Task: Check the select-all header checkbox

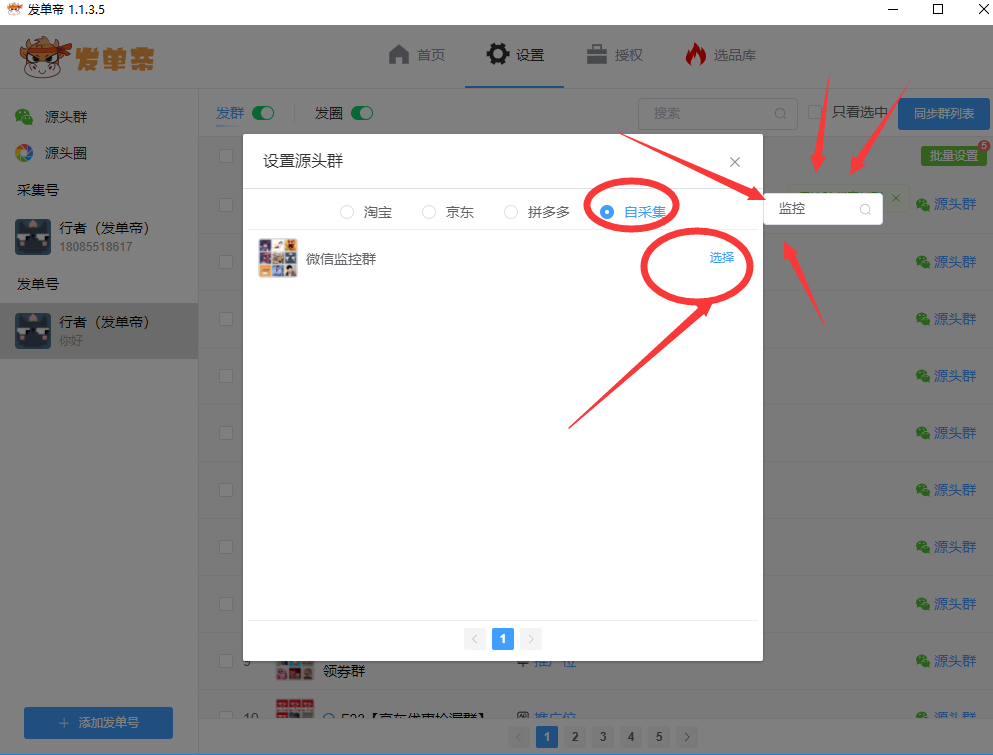Action: (x=226, y=156)
